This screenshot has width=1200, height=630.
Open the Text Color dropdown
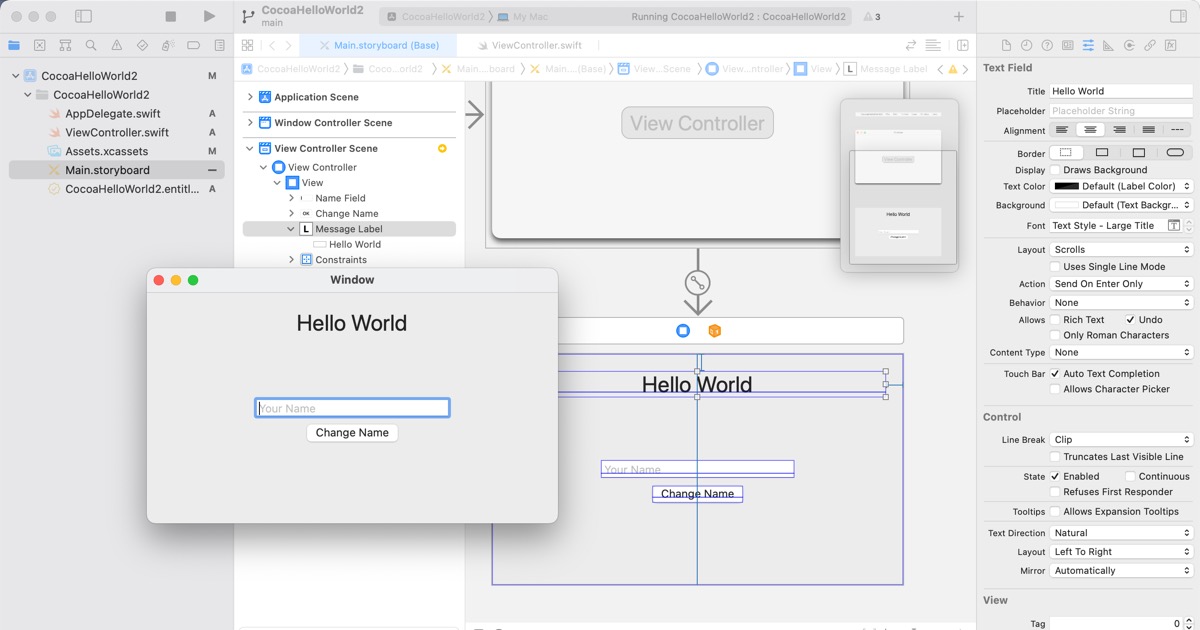(x=1122, y=186)
